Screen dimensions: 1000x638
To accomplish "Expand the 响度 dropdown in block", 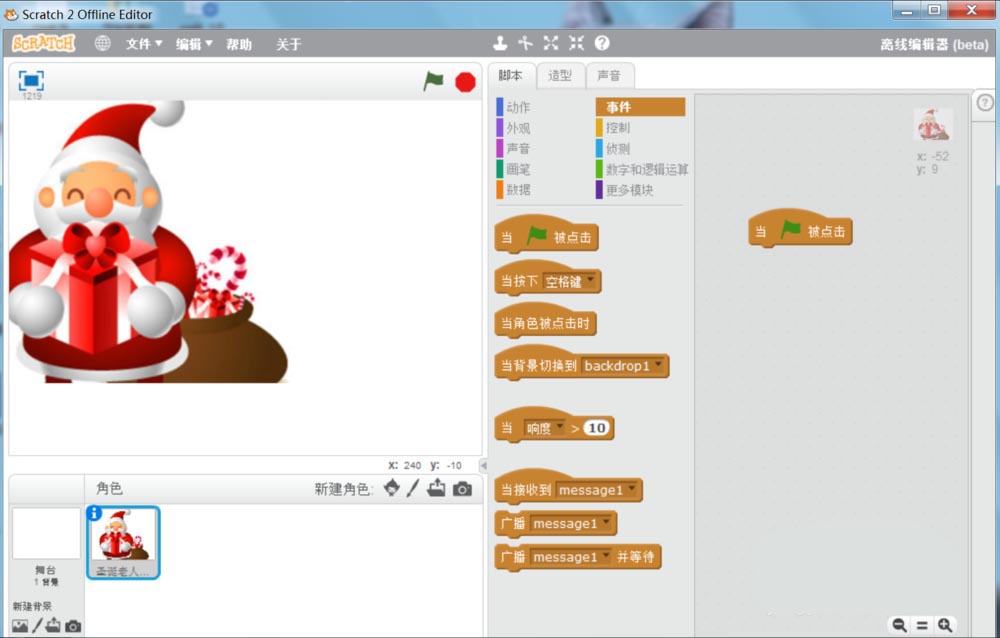I will pos(559,428).
